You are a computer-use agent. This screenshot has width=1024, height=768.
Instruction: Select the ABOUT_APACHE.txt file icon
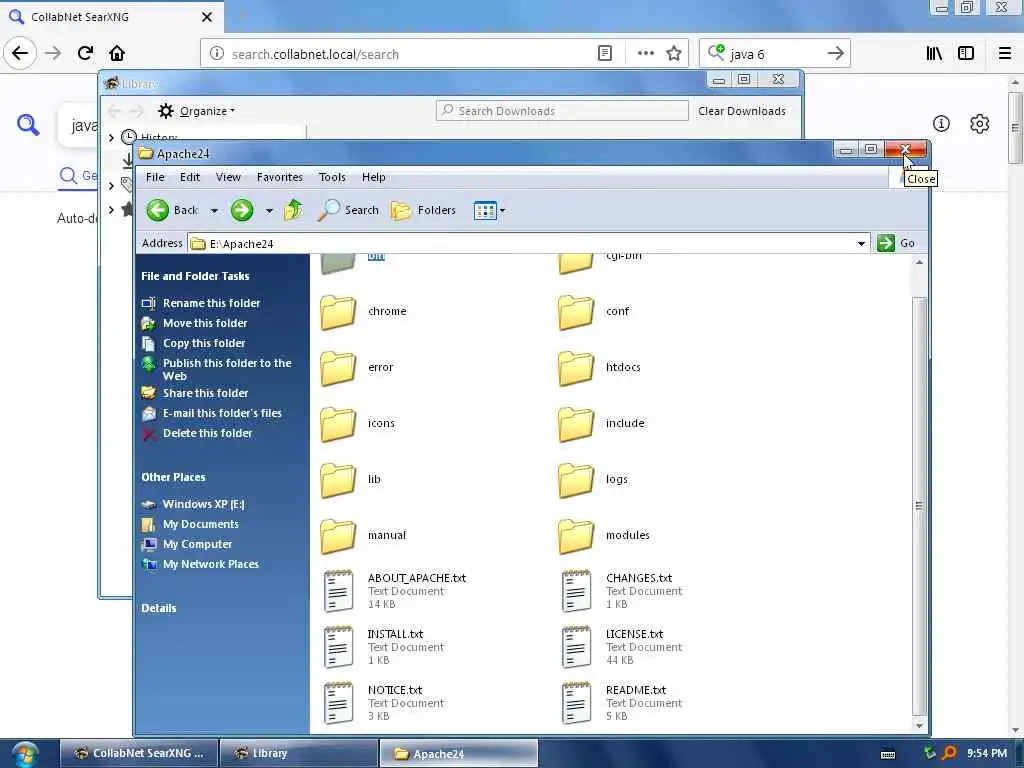pyautogui.click(x=338, y=591)
